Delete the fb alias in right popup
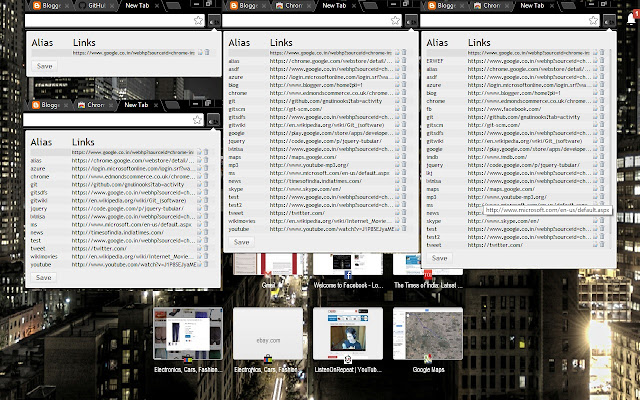 602,109
